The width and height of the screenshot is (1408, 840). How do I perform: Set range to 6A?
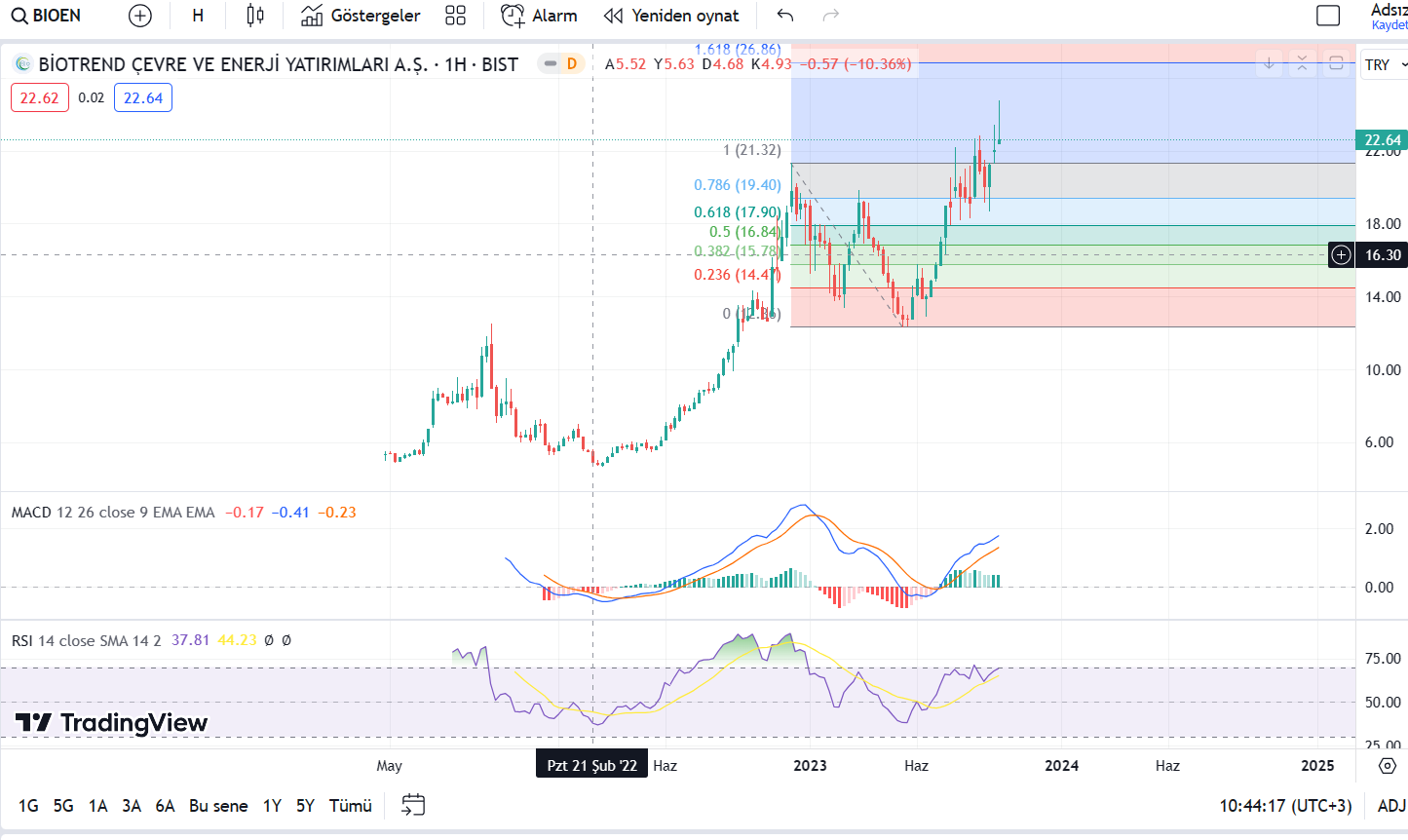click(x=165, y=806)
